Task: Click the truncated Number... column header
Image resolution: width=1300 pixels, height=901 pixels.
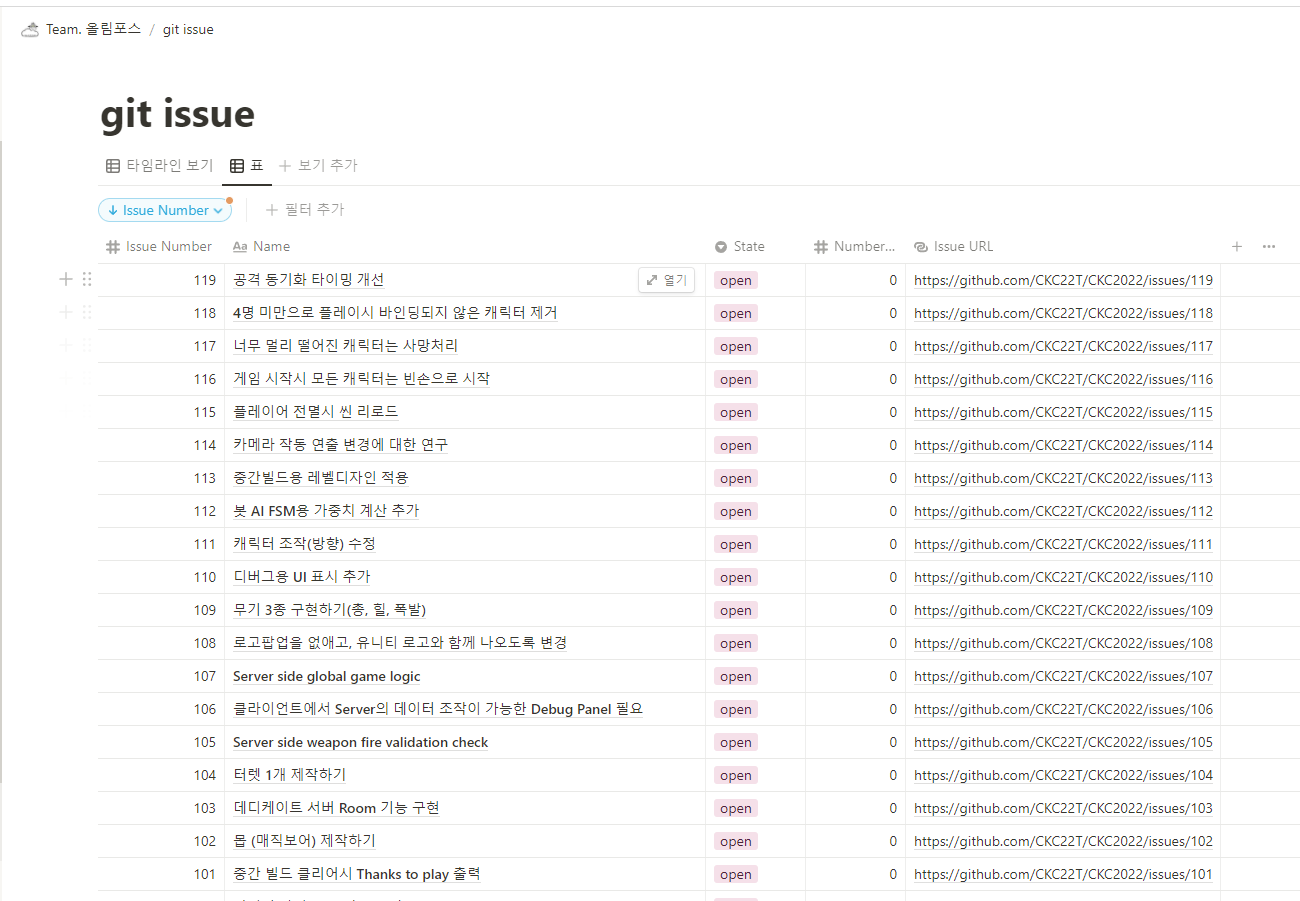Action: point(864,247)
